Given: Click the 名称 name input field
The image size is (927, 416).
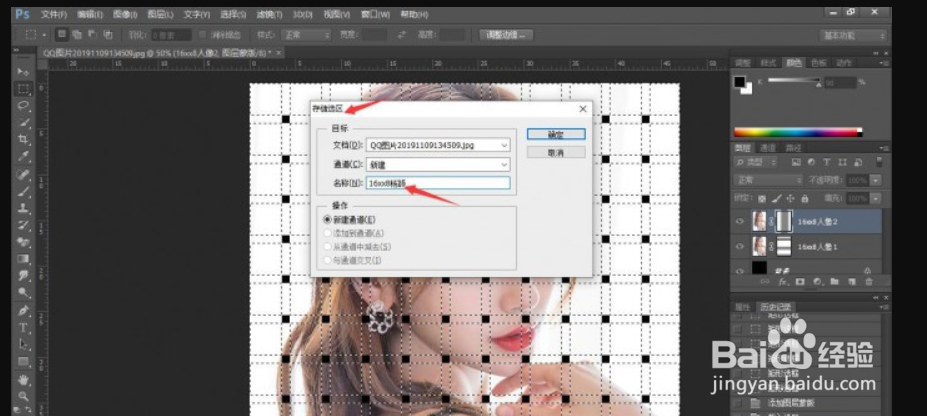Looking at the screenshot, I should (x=438, y=183).
